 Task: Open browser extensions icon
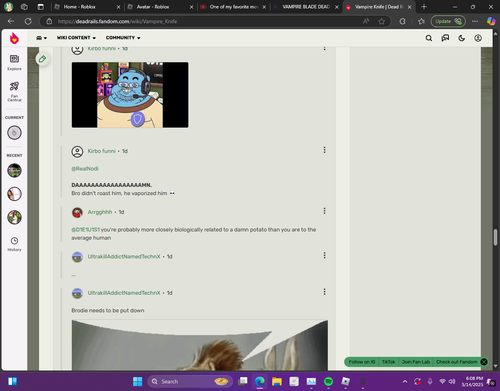tap(402, 21)
